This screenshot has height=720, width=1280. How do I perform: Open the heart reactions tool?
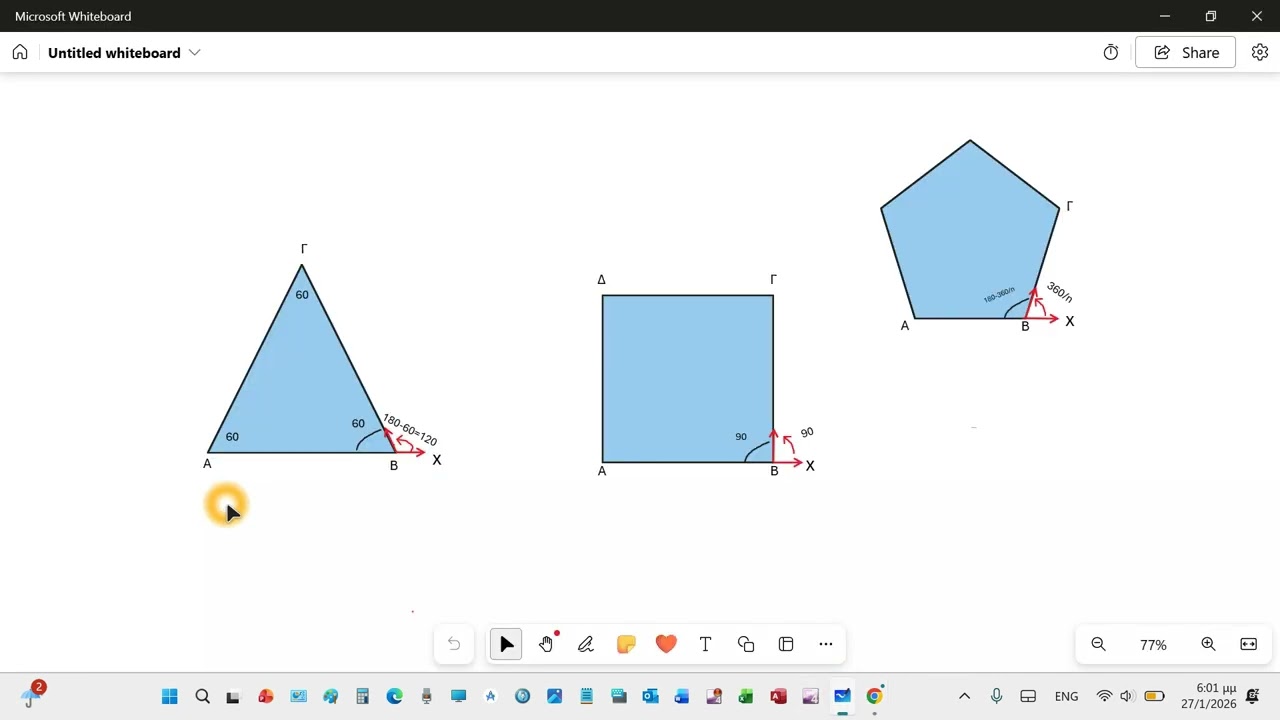coord(666,644)
